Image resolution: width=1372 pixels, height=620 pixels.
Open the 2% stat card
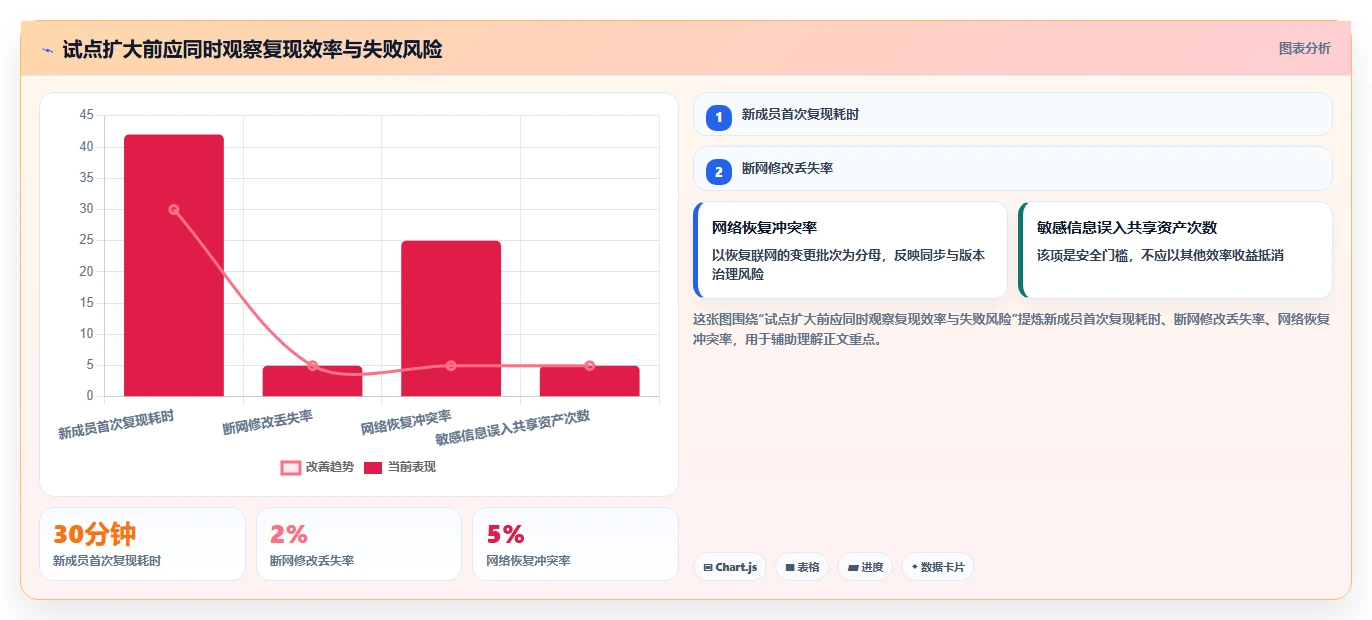pyautogui.click(x=359, y=544)
